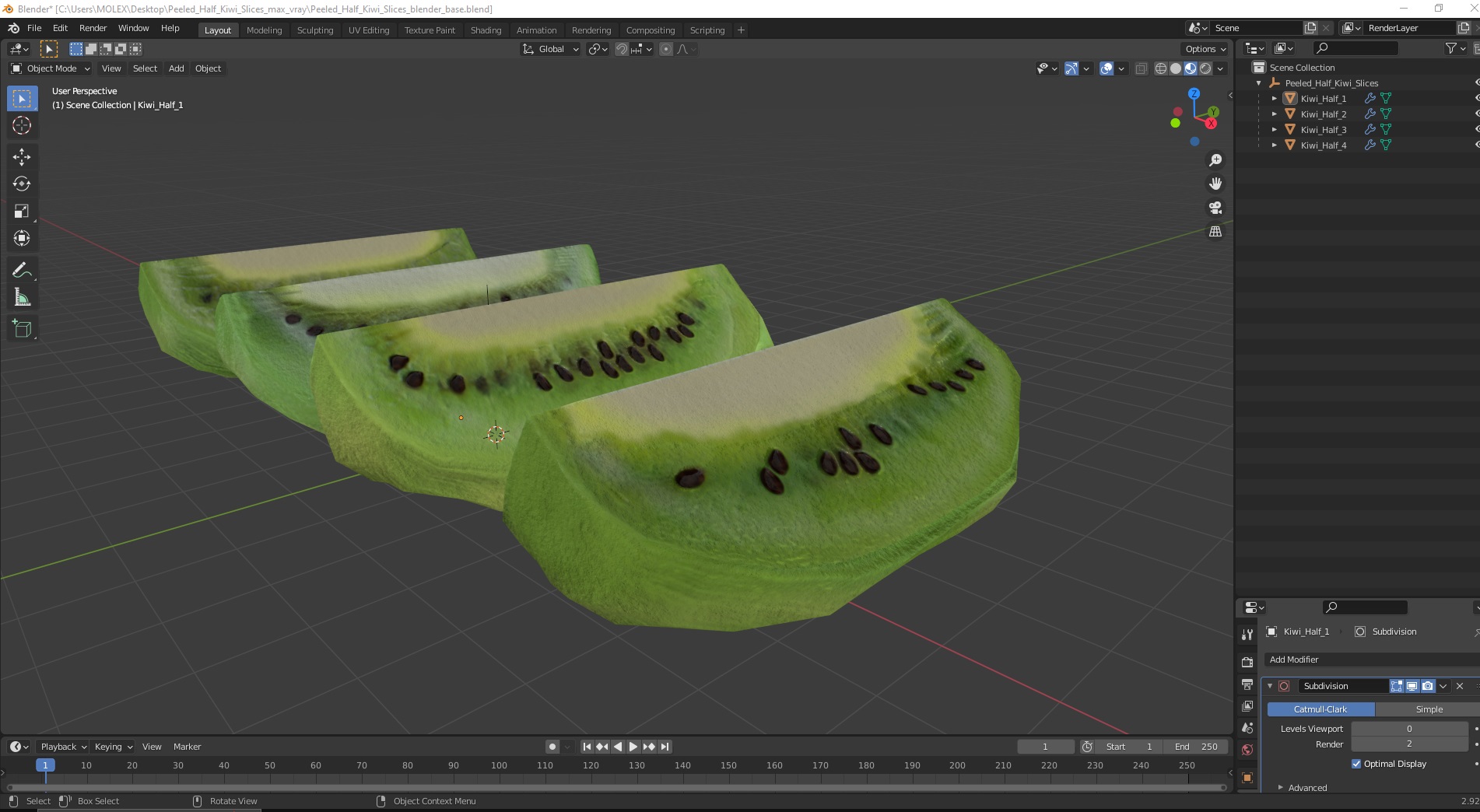Click the Blender logo menu icon
Viewport: 1480px width, 812px height.
pyautogui.click(x=13, y=28)
